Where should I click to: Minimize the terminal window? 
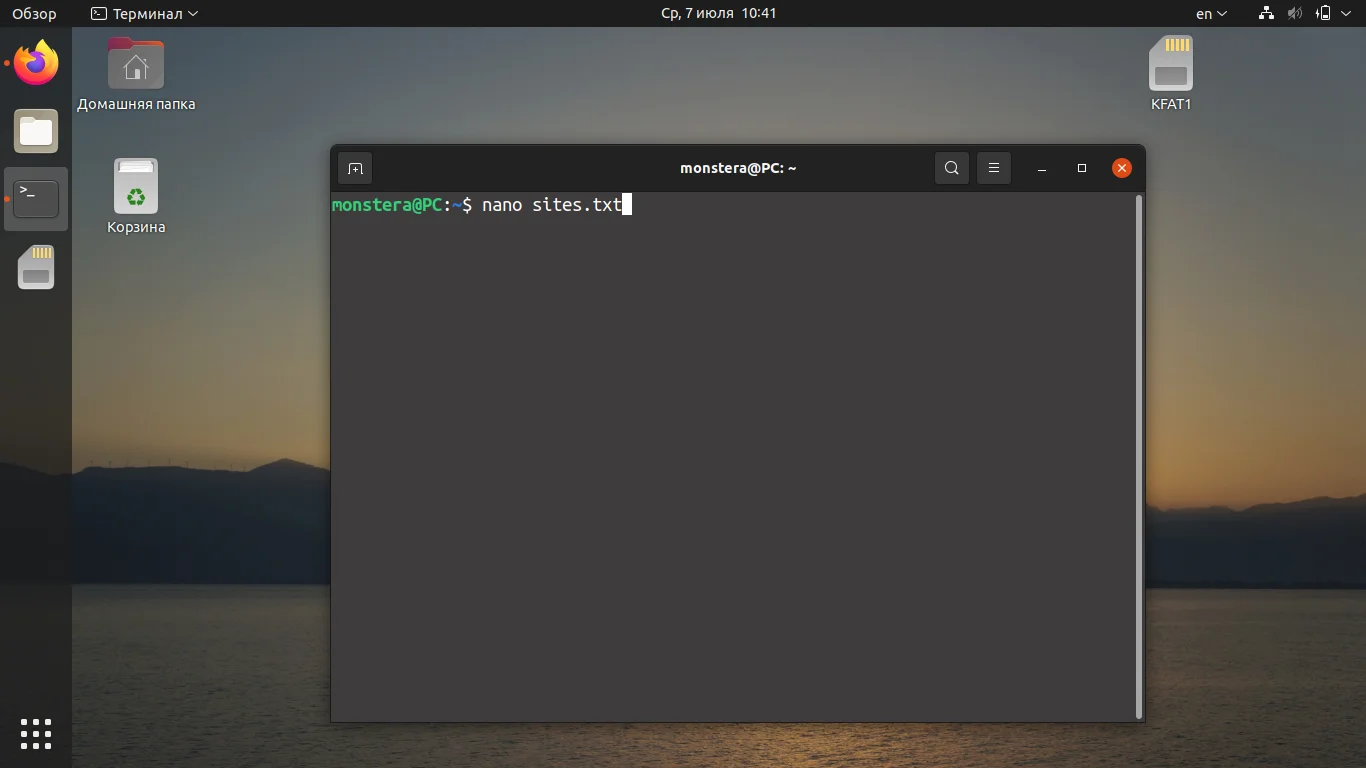1042,168
